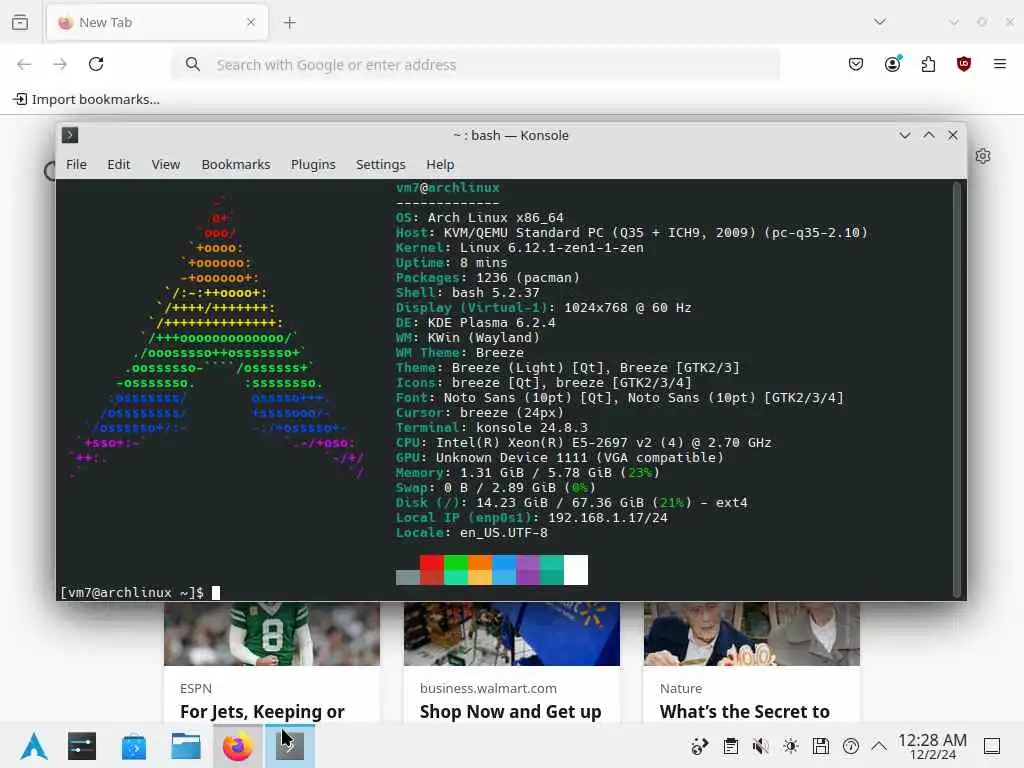This screenshot has height=768, width=1024.
Task: Toggle the muted volume tray icon
Action: pyautogui.click(x=760, y=746)
